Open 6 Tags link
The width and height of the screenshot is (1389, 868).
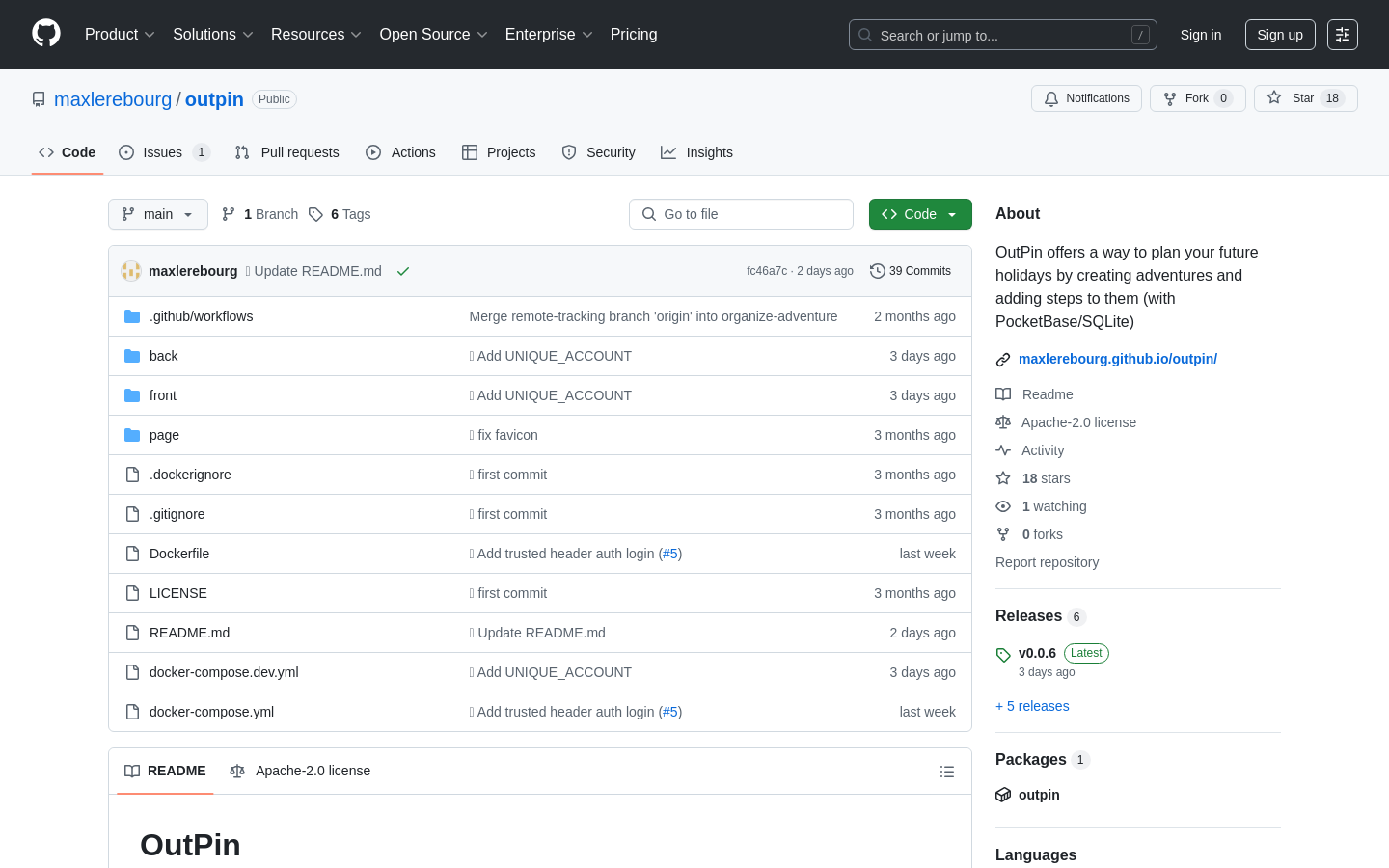point(340,214)
